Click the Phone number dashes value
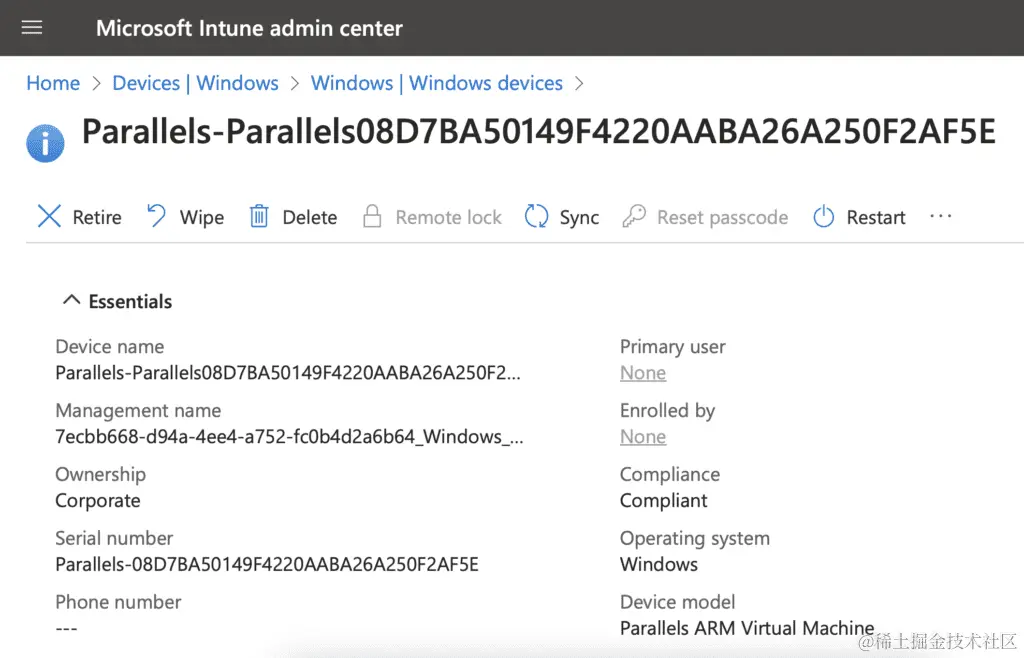 coord(67,629)
